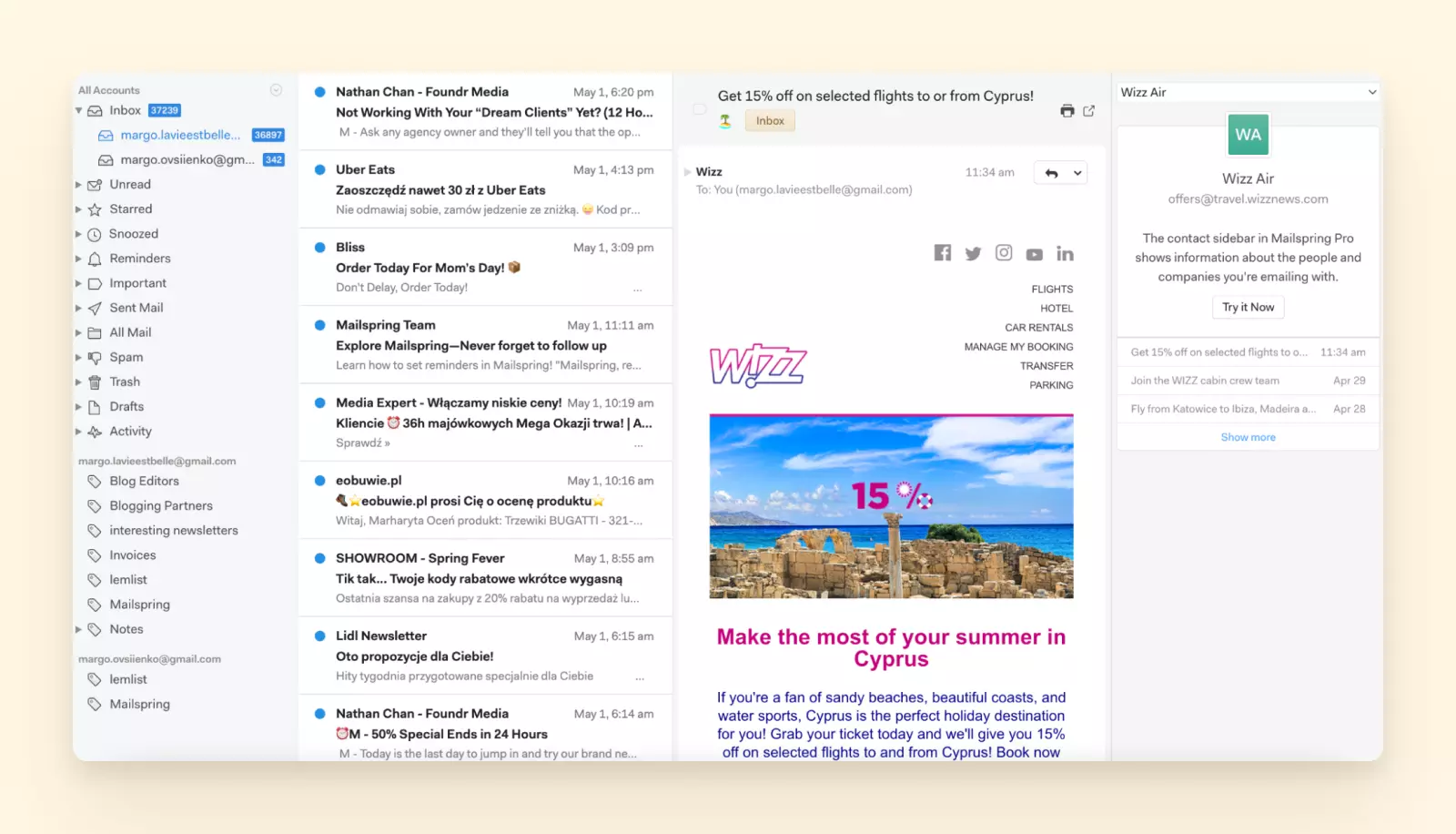1456x834 pixels.
Task: Toggle unread dot on Mailspring Team email
Action: click(x=320, y=325)
